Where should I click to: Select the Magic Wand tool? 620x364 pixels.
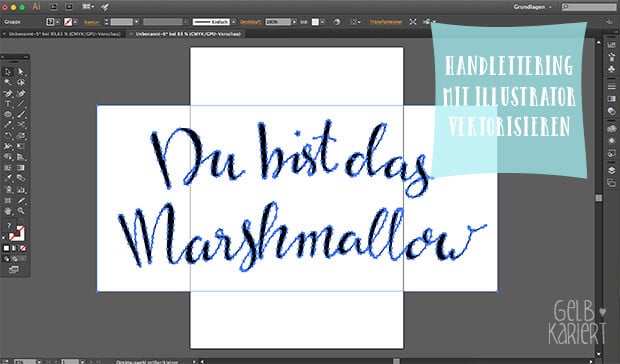(8, 83)
